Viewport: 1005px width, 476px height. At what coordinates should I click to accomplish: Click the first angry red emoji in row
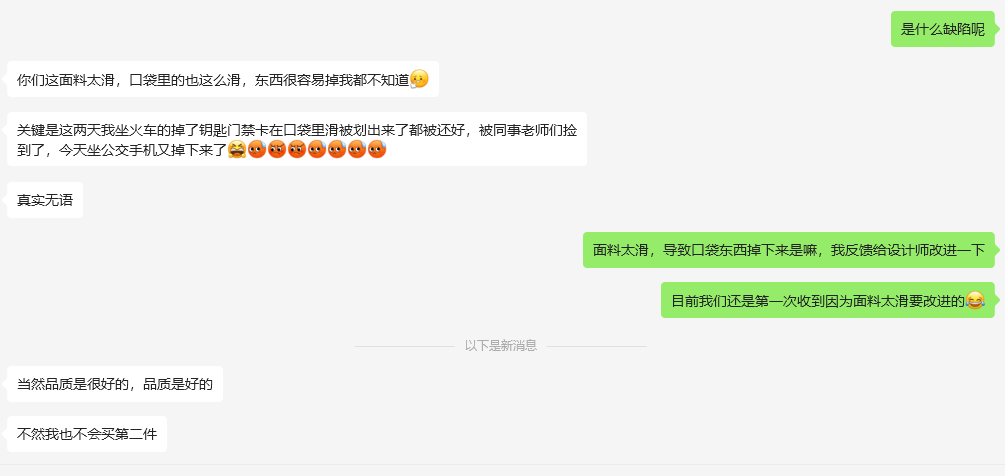point(257,150)
